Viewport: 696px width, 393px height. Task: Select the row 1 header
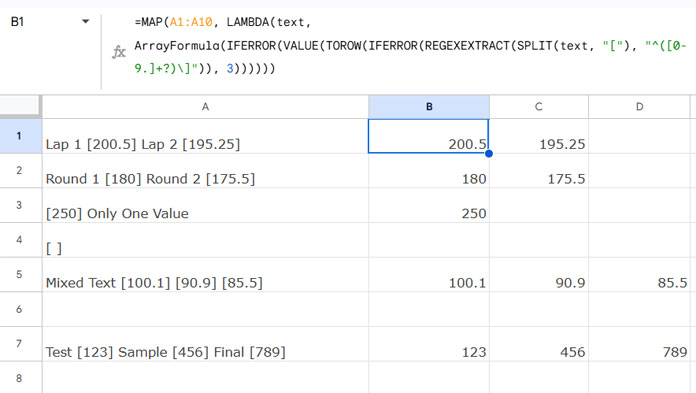(x=20, y=136)
